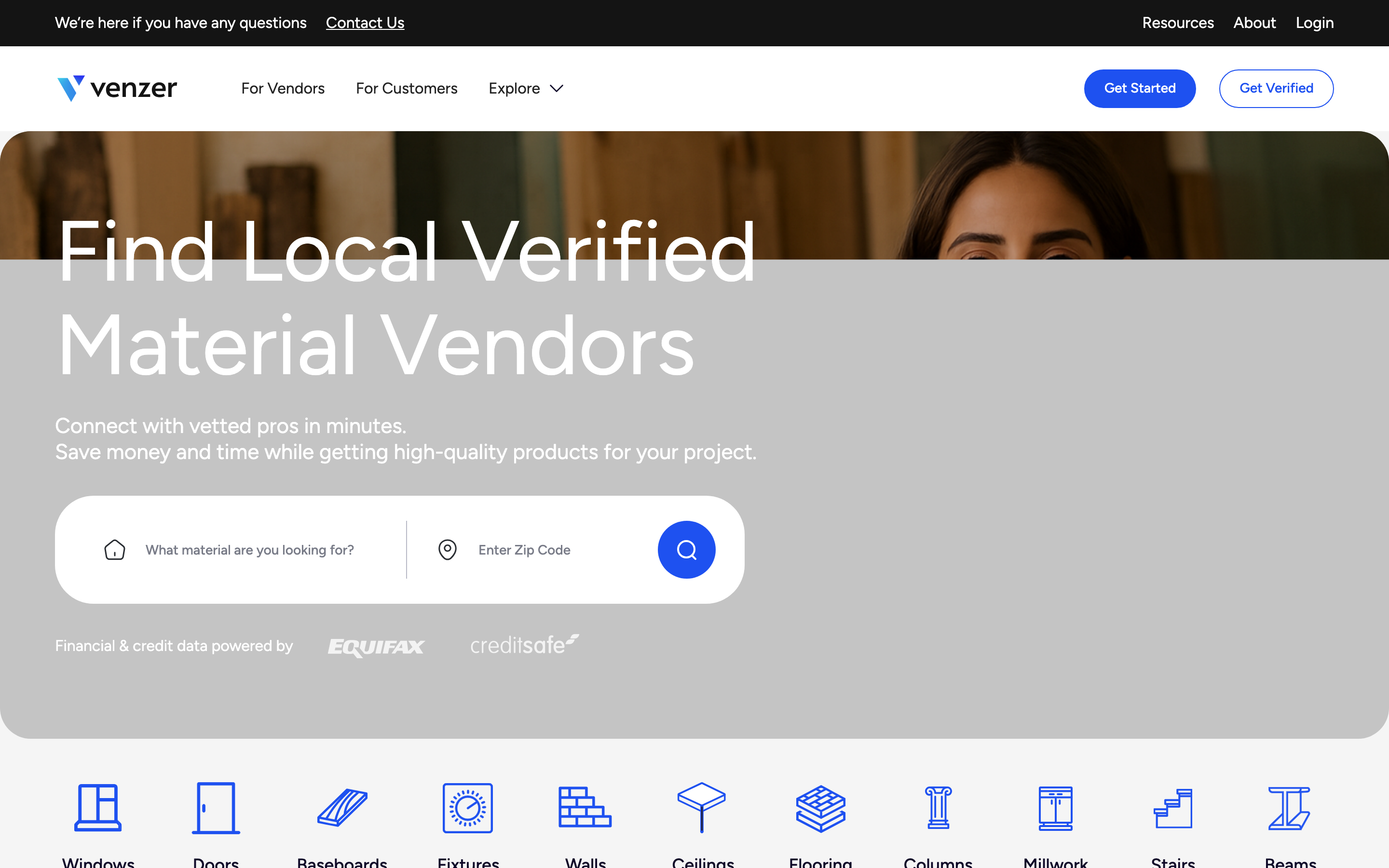The image size is (1389, 868).
Task: Go to For Customers page
Action: [x=407, y=88]
